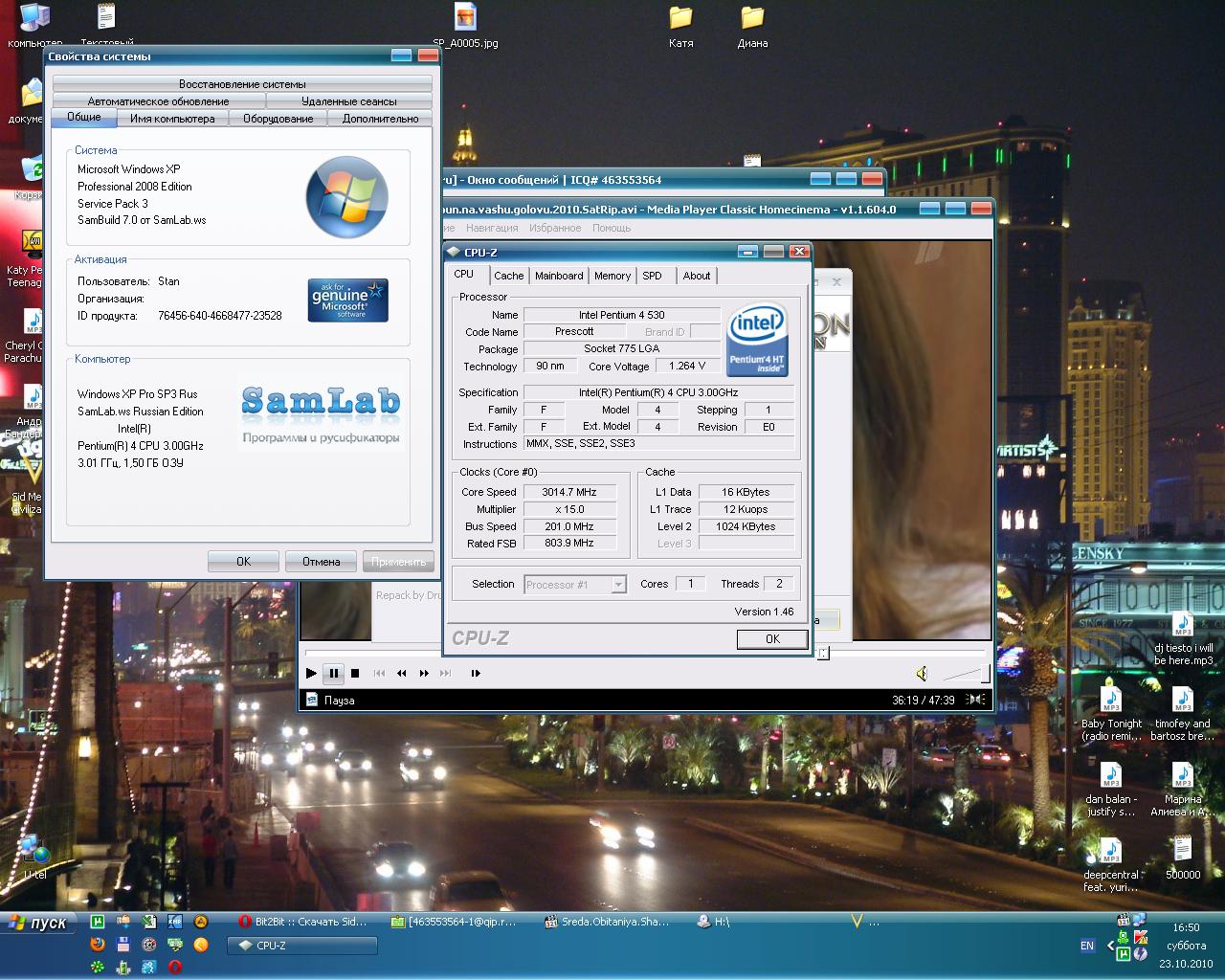Click OK in the CPU-Z window

click(772, 639)
